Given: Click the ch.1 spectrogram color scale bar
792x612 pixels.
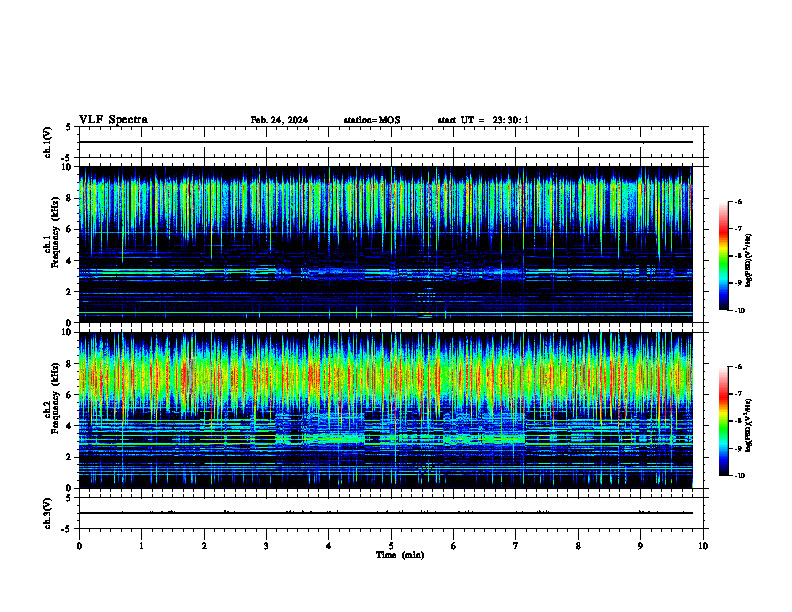Looking at the screenshot, I should pos(723,256).
